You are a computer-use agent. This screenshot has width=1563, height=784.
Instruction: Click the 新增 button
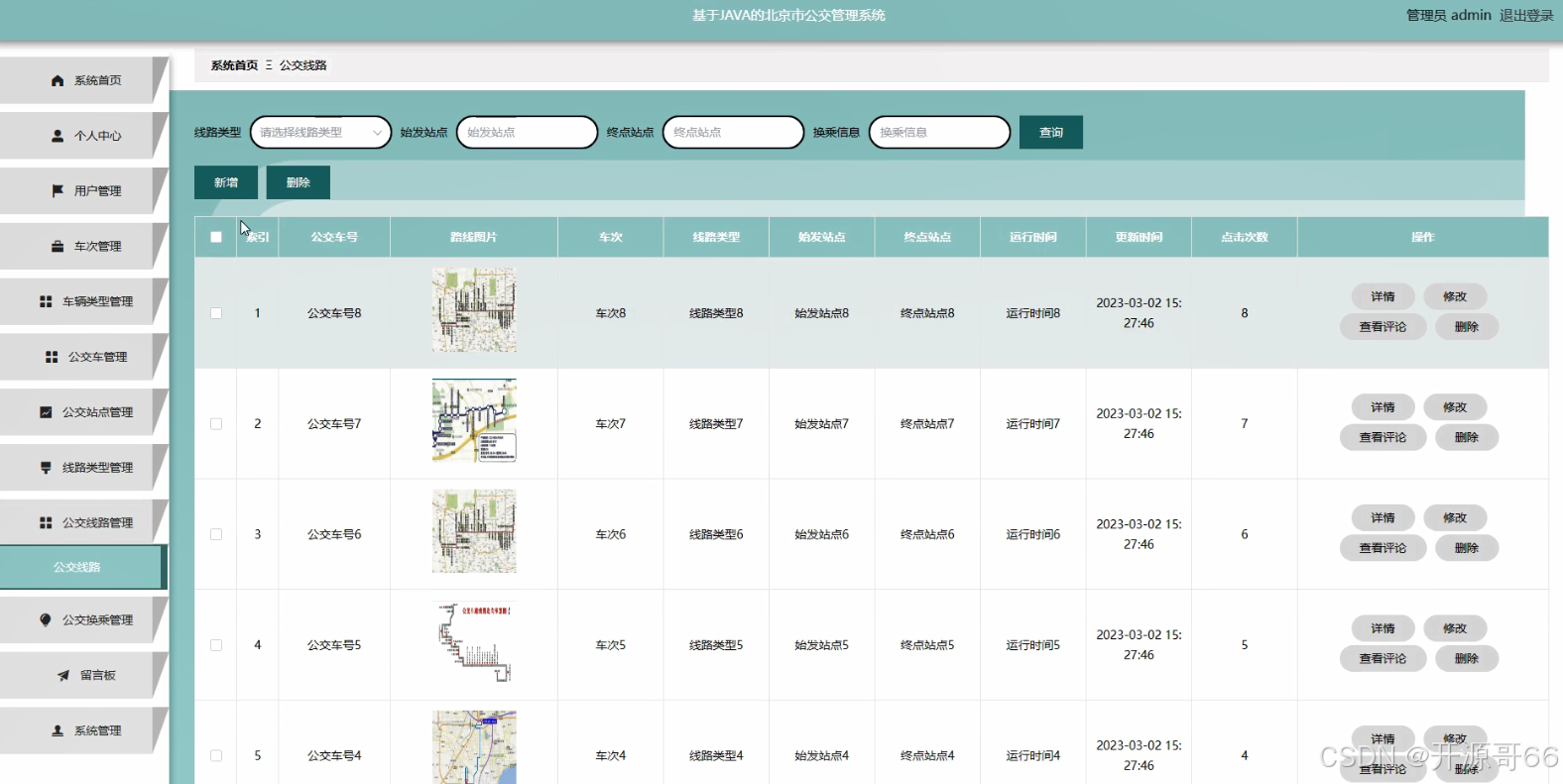[226, 182]
